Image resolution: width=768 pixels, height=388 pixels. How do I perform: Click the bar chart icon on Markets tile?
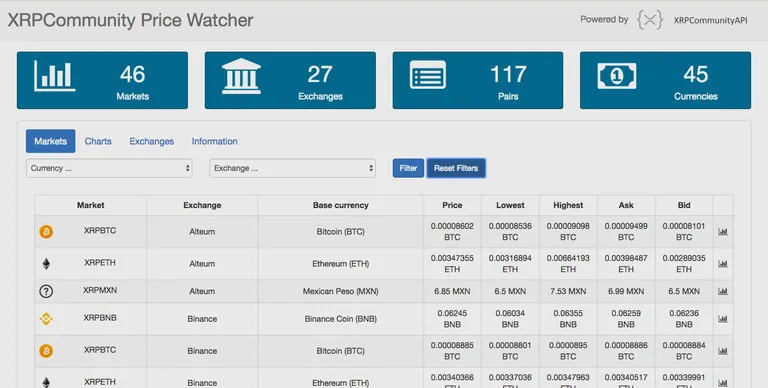tap(54, 76)
